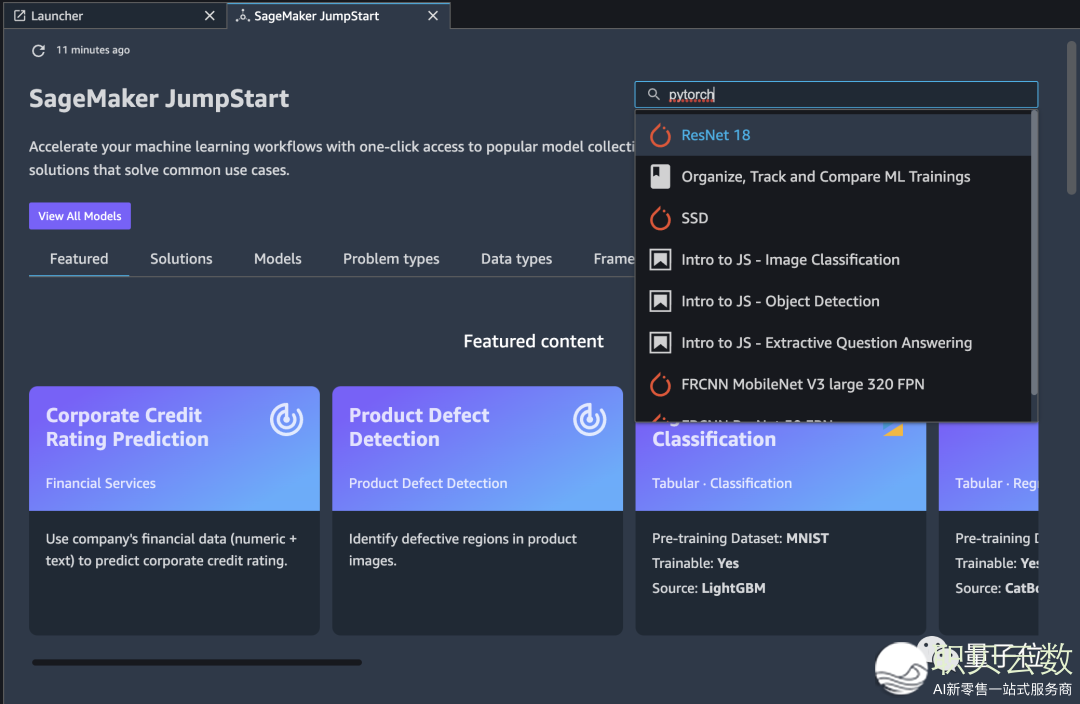Click the magnifier icon in the search box
This screenshot has height=704, width=1080.
pos(654,95)
